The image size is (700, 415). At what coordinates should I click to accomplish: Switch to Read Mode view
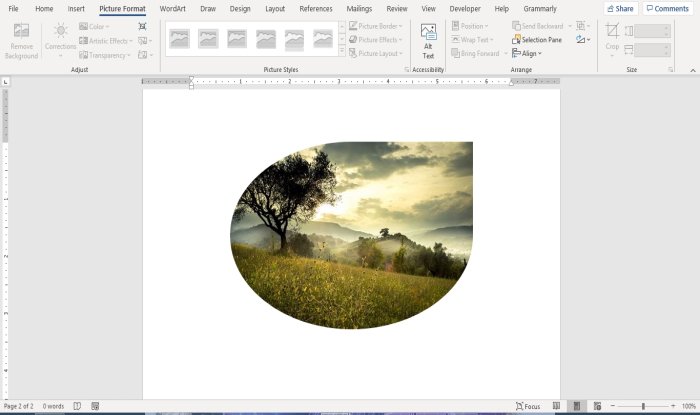click(x=556, y=406)
